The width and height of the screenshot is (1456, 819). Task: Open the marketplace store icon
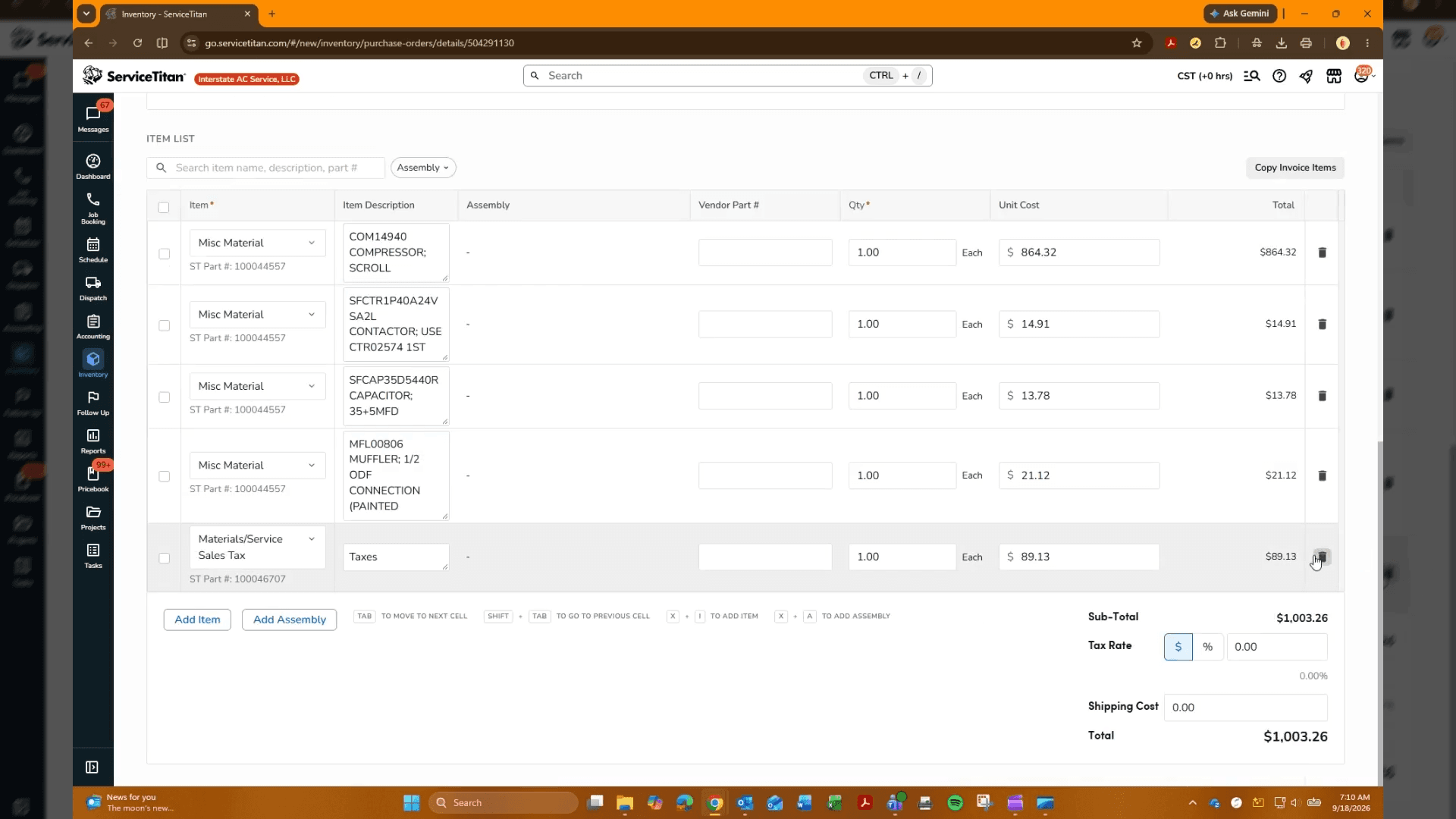coord(1334,76)
